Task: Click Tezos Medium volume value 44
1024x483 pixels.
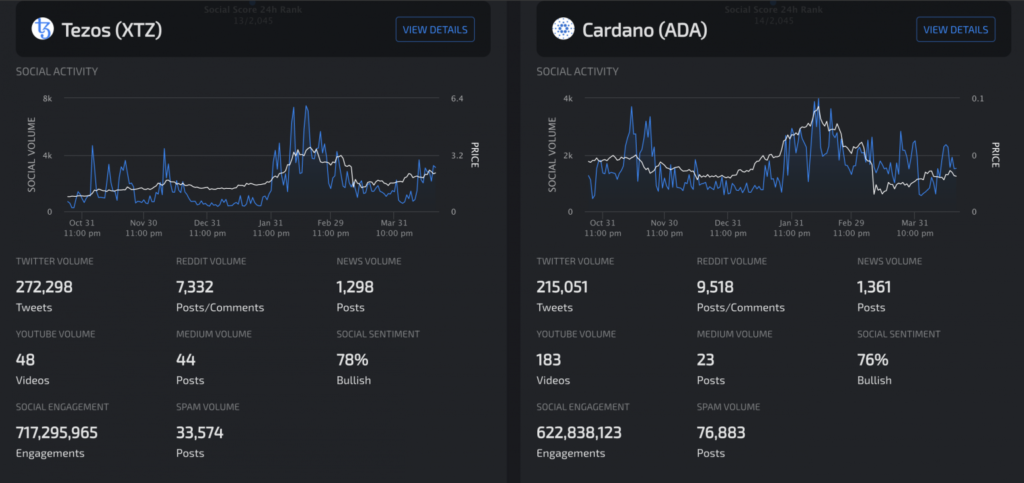Action: 185,360
